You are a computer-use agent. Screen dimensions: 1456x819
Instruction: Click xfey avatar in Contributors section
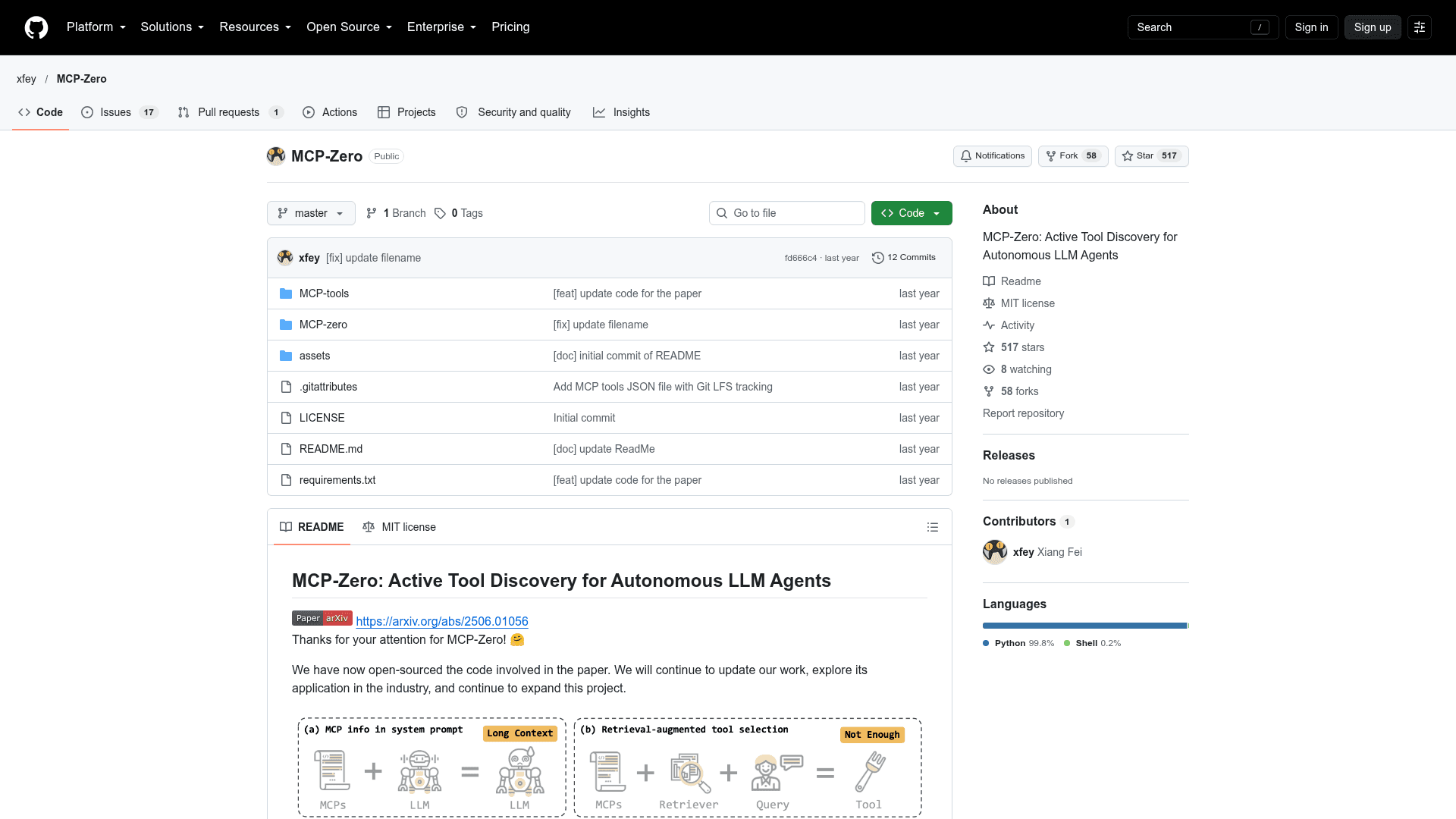point(995,552)
